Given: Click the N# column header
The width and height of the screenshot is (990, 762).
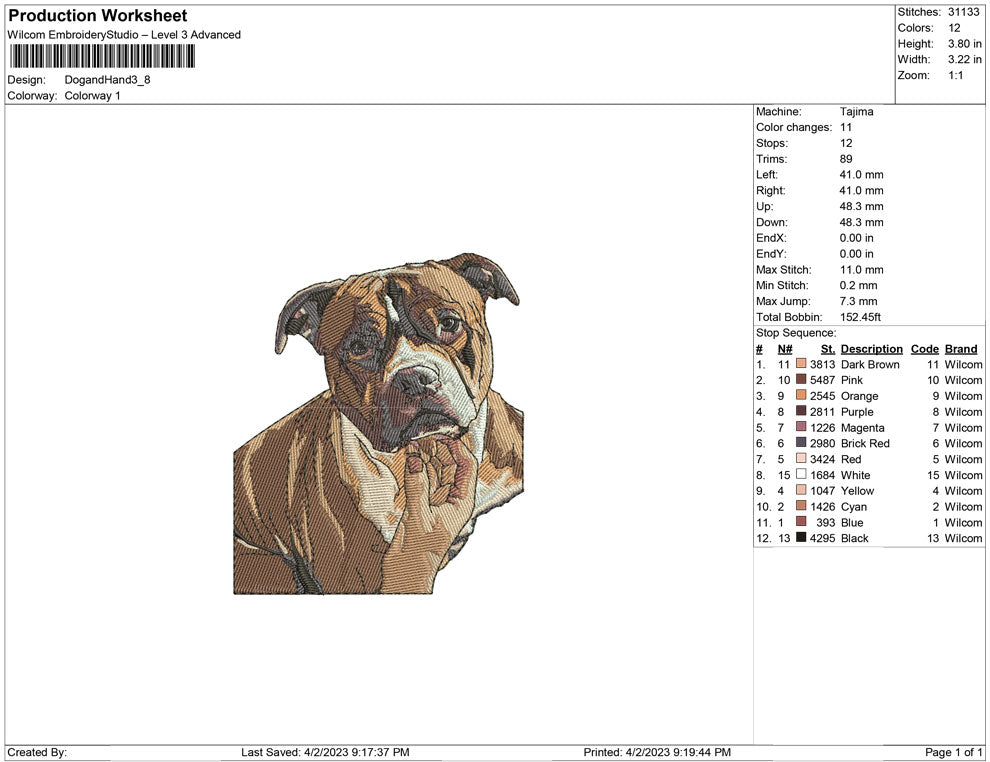Looking at the screenshot, I should [x=785, y=349].
